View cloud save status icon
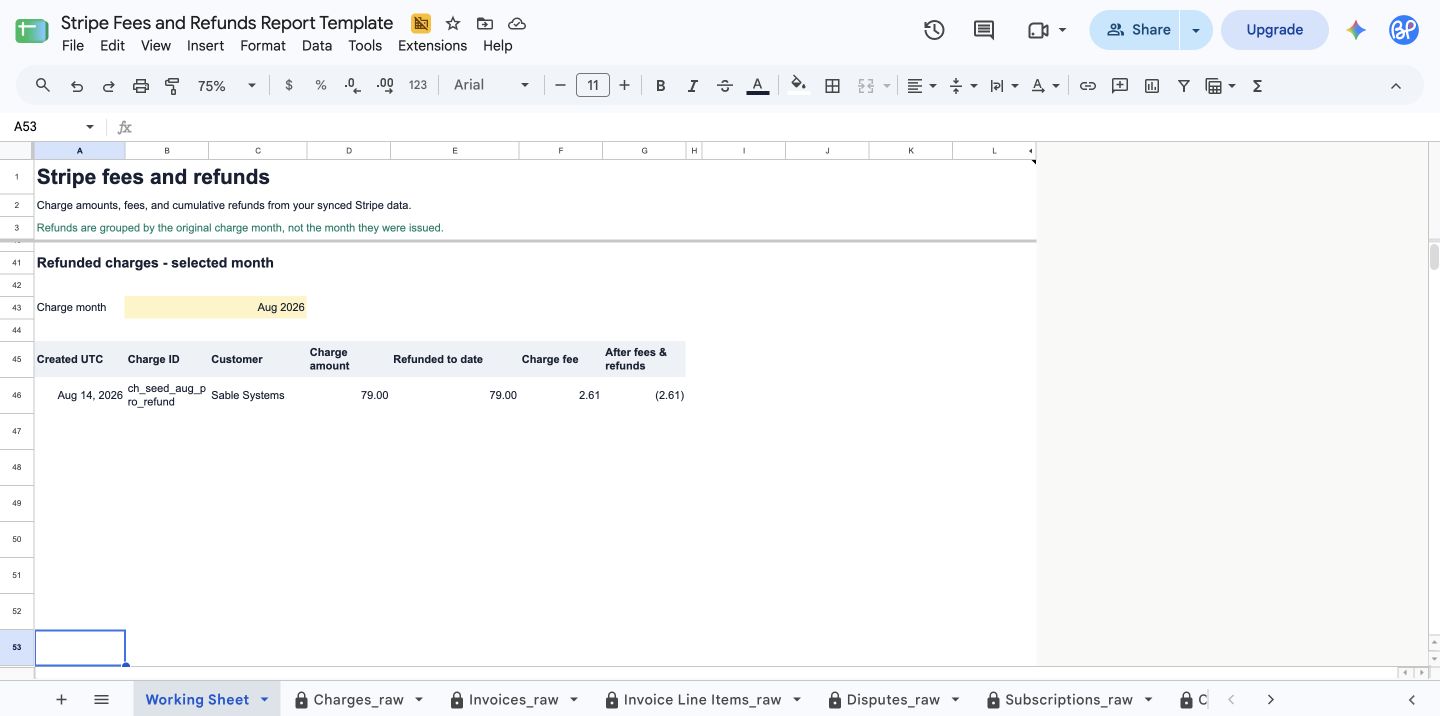 click(517, 23)
